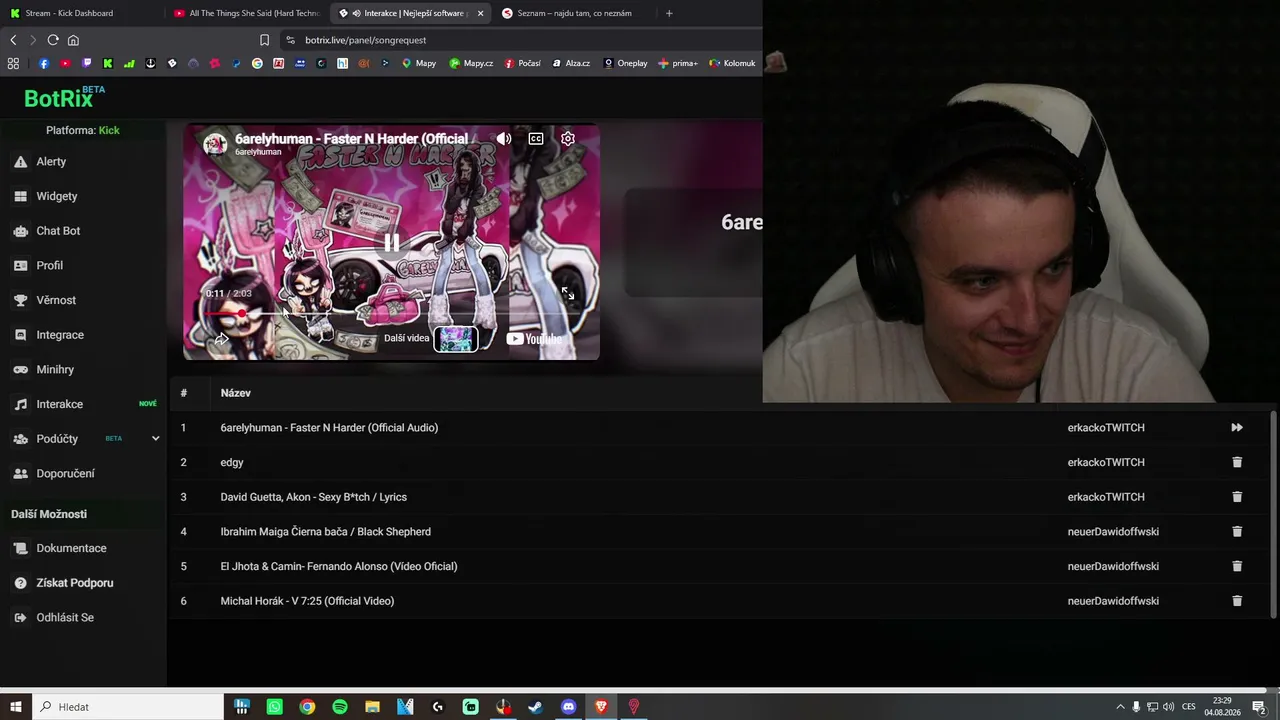The height and width of the screenshot is (720, 1280).
Task: Open Steam from the taskbar
Action: [536, 707]
